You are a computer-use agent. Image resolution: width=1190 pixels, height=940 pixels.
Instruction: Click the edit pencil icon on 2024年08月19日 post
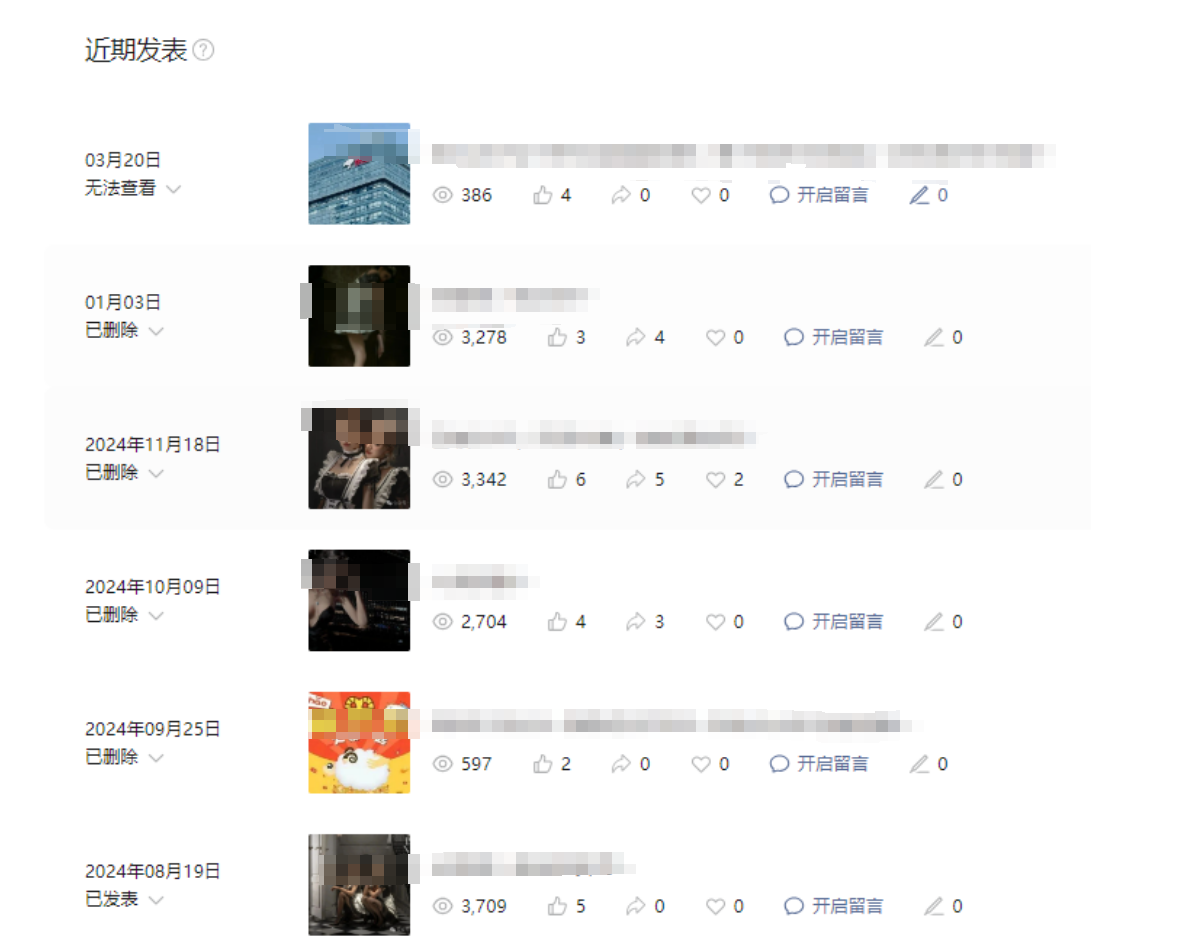click(x=933, y=906)
